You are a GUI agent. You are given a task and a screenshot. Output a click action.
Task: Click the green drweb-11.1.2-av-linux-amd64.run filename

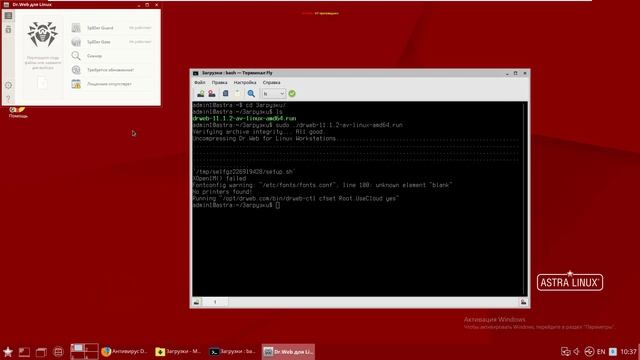[244, 118]
